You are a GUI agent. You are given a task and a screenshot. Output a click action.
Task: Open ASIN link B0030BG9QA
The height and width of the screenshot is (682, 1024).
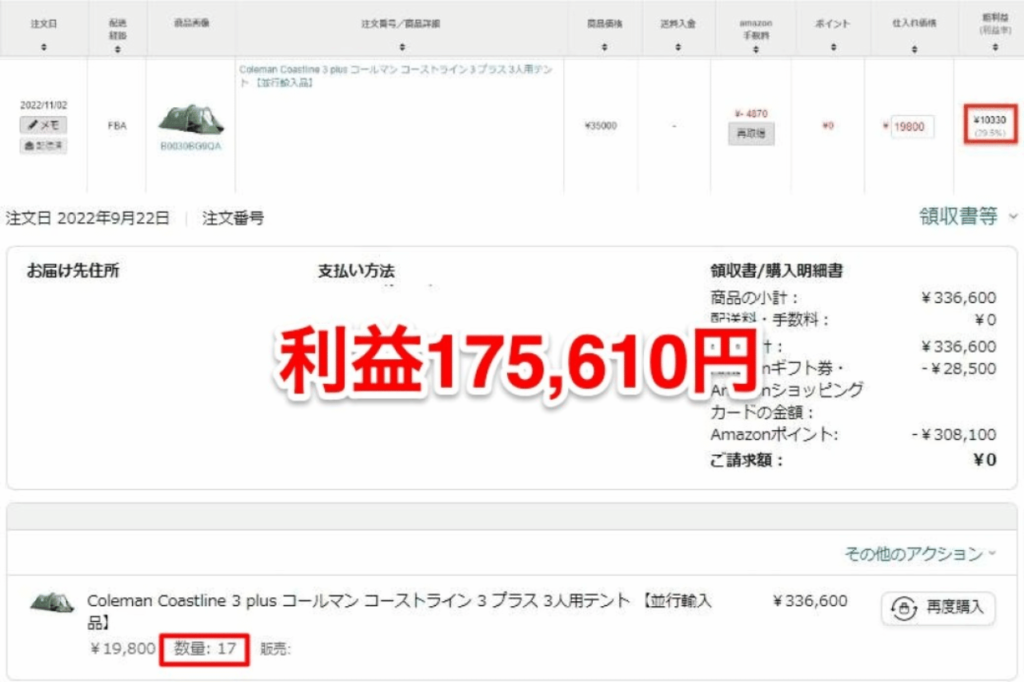coord(191,146)
